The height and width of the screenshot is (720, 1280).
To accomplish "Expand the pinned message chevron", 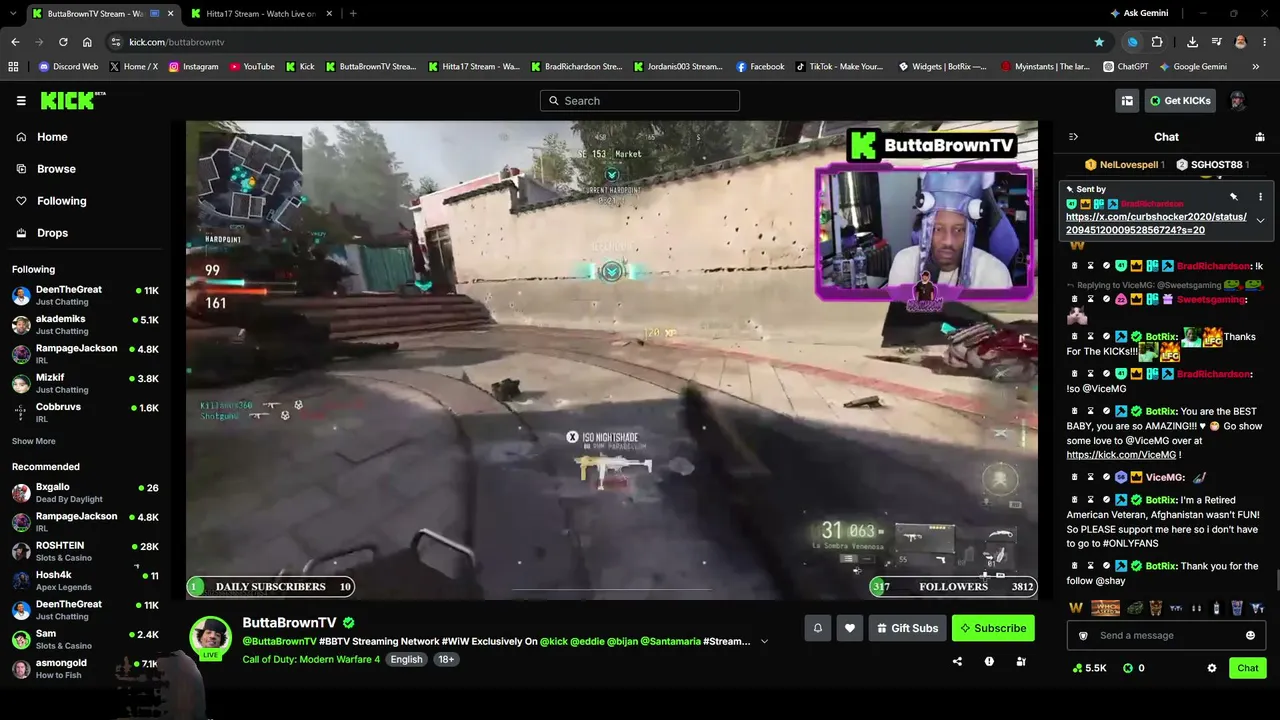I will pos(1260,220).
